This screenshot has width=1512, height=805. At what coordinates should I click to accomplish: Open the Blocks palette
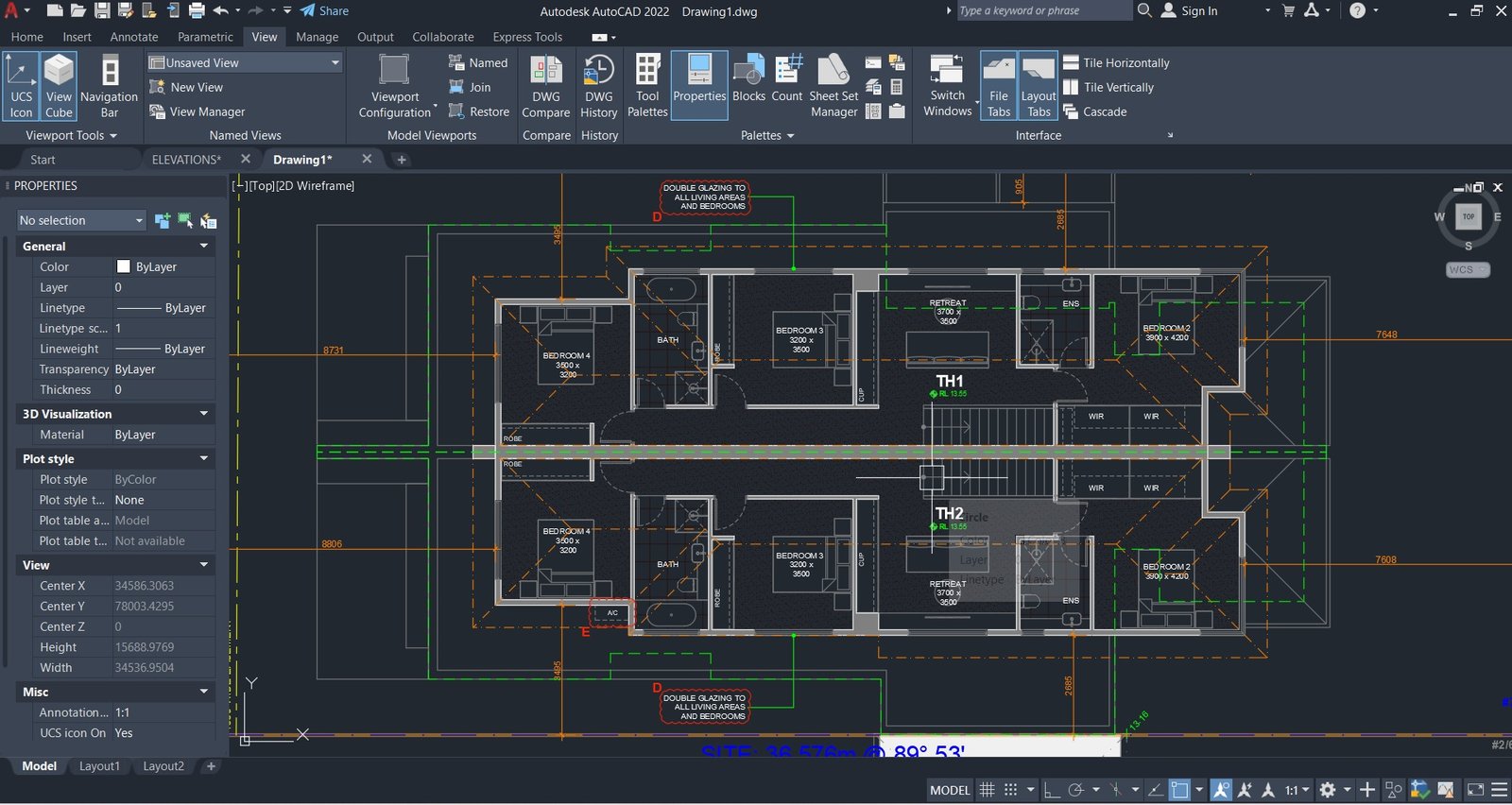click(x=748, y=79)
